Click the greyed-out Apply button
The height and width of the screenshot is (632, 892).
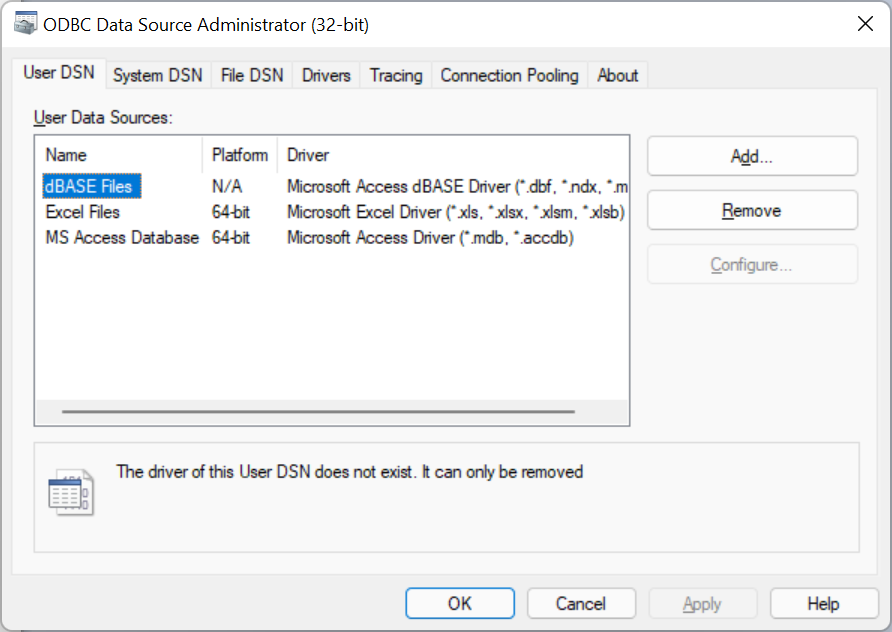coord(702,603)
